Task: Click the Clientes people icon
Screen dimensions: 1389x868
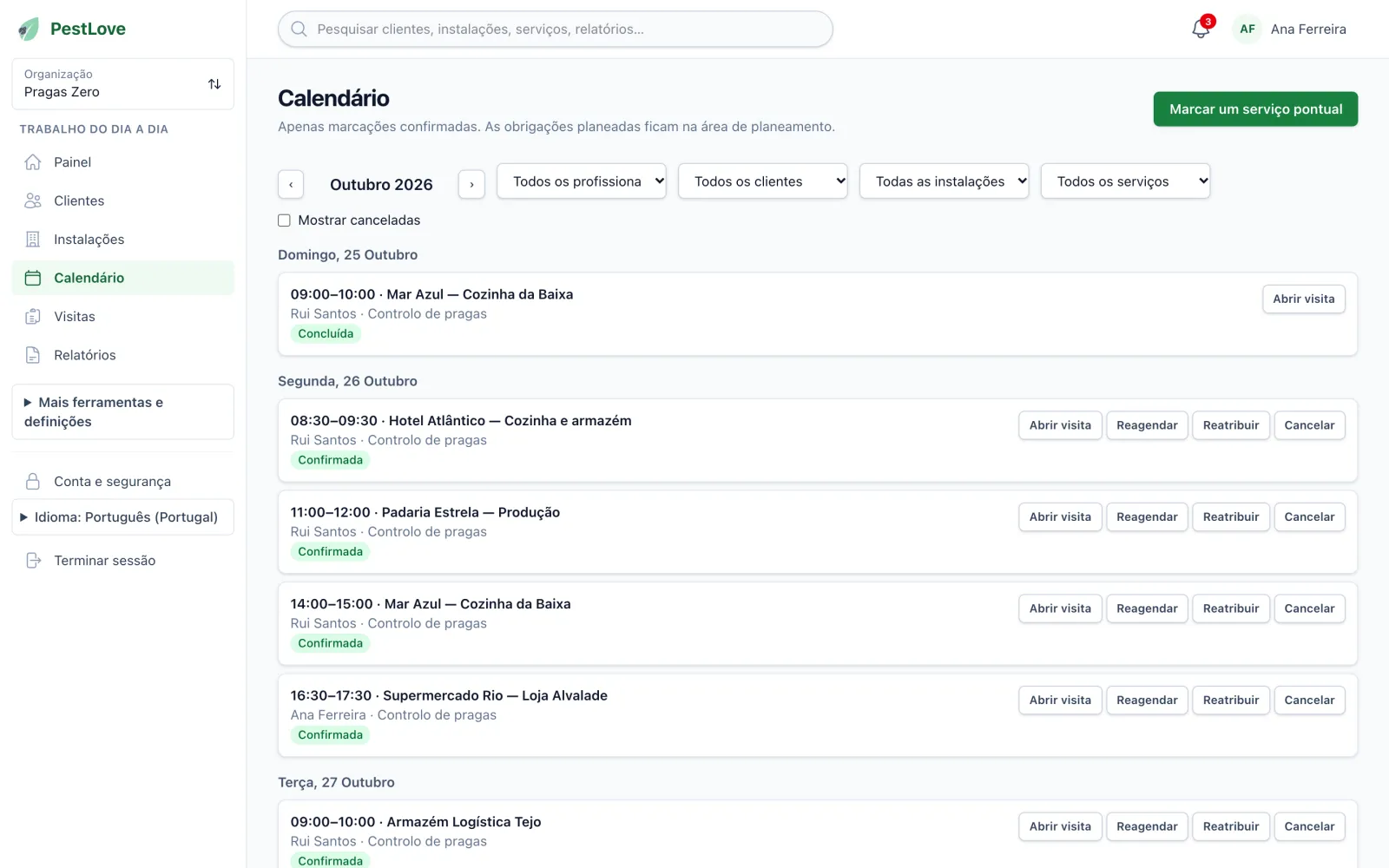Action: [x=33, y=201]
